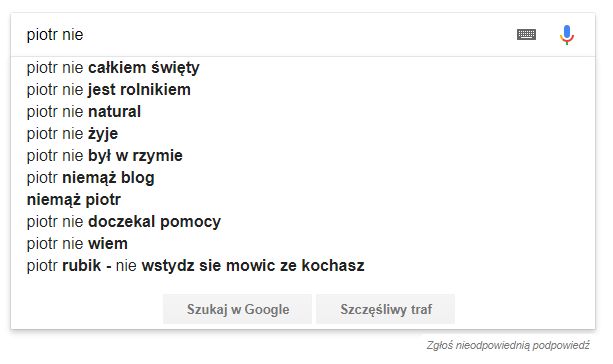Choose 'piotr nie doczekal pomocy' suggestion

[303, 221]
